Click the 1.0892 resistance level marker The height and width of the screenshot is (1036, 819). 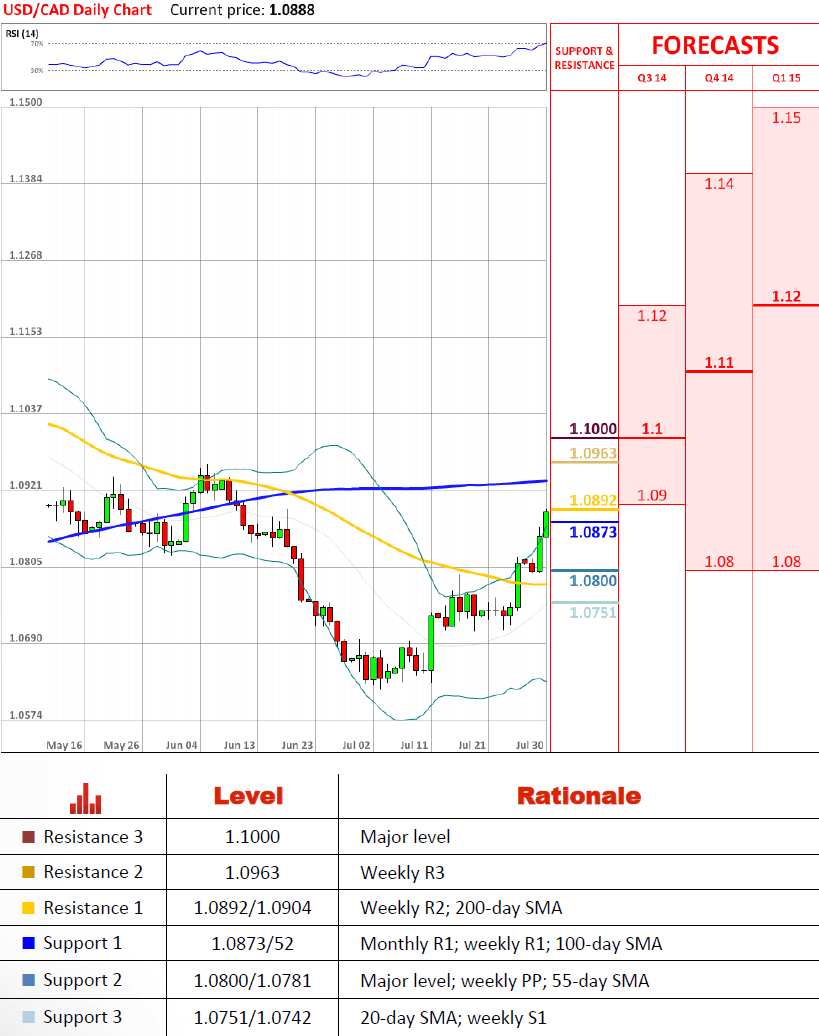pos(592,500)
